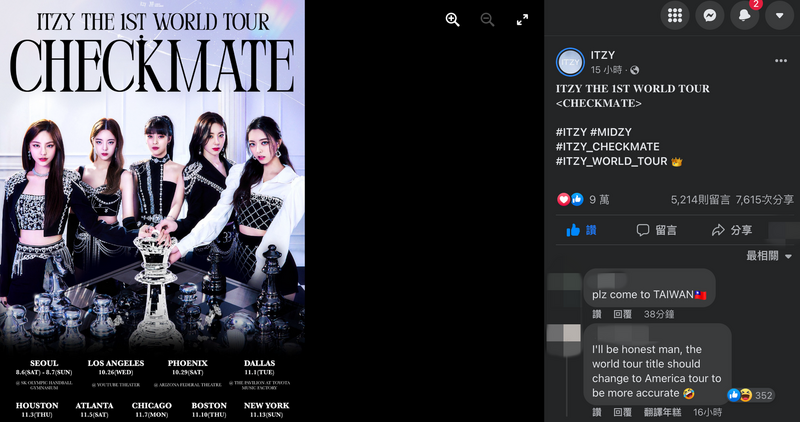Click the 留言 comment button
This screenshot has width=800, height=422.
pyautogui.click(x=657, y=230)
